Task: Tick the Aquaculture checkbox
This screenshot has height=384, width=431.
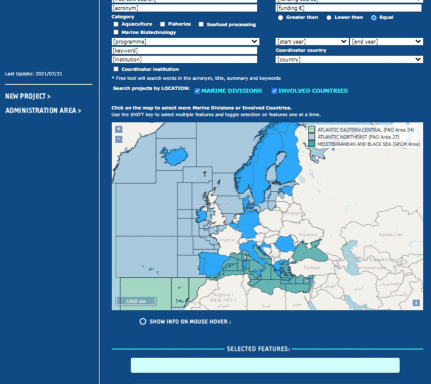Action: (x=116, y=24)
